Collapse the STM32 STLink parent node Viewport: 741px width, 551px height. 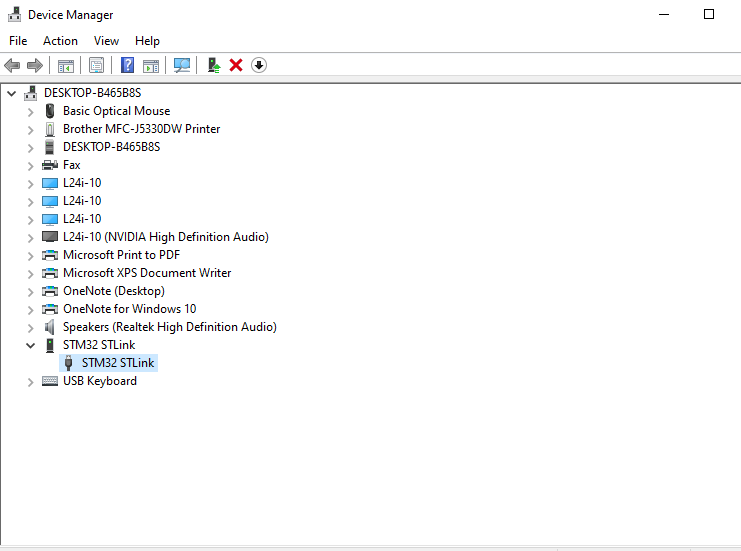pyautogui.click(x=31, y=345)
